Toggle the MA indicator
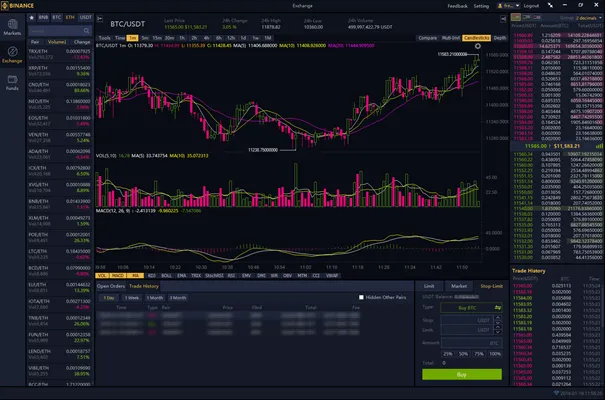605x400 pixels. [135, 276]
